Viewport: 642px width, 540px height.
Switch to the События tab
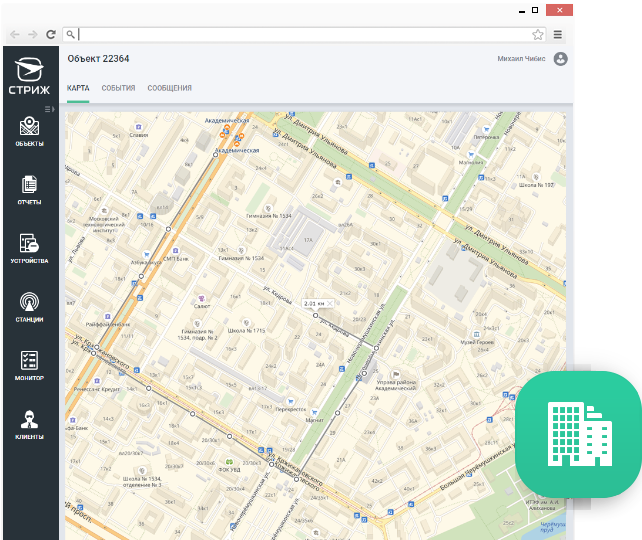[x=118, y=88]
